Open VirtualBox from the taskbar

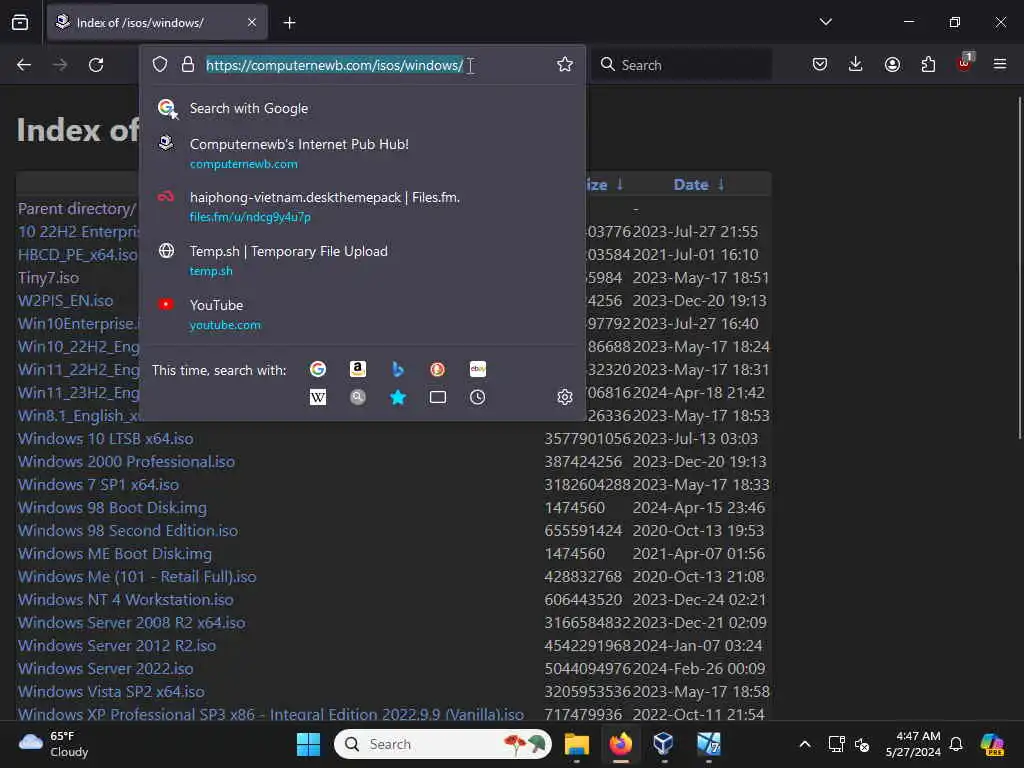(x=664, y=744)
